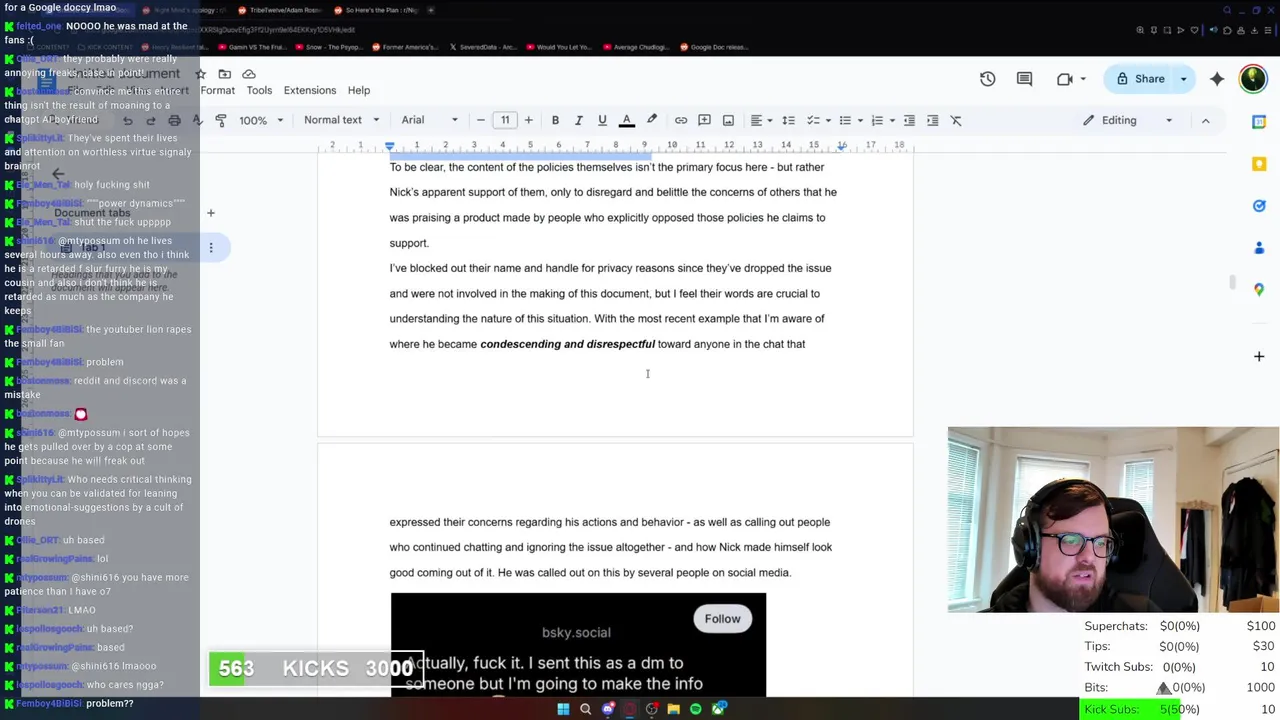Star the document
1280x720 pixels.
tap(201, 74)
